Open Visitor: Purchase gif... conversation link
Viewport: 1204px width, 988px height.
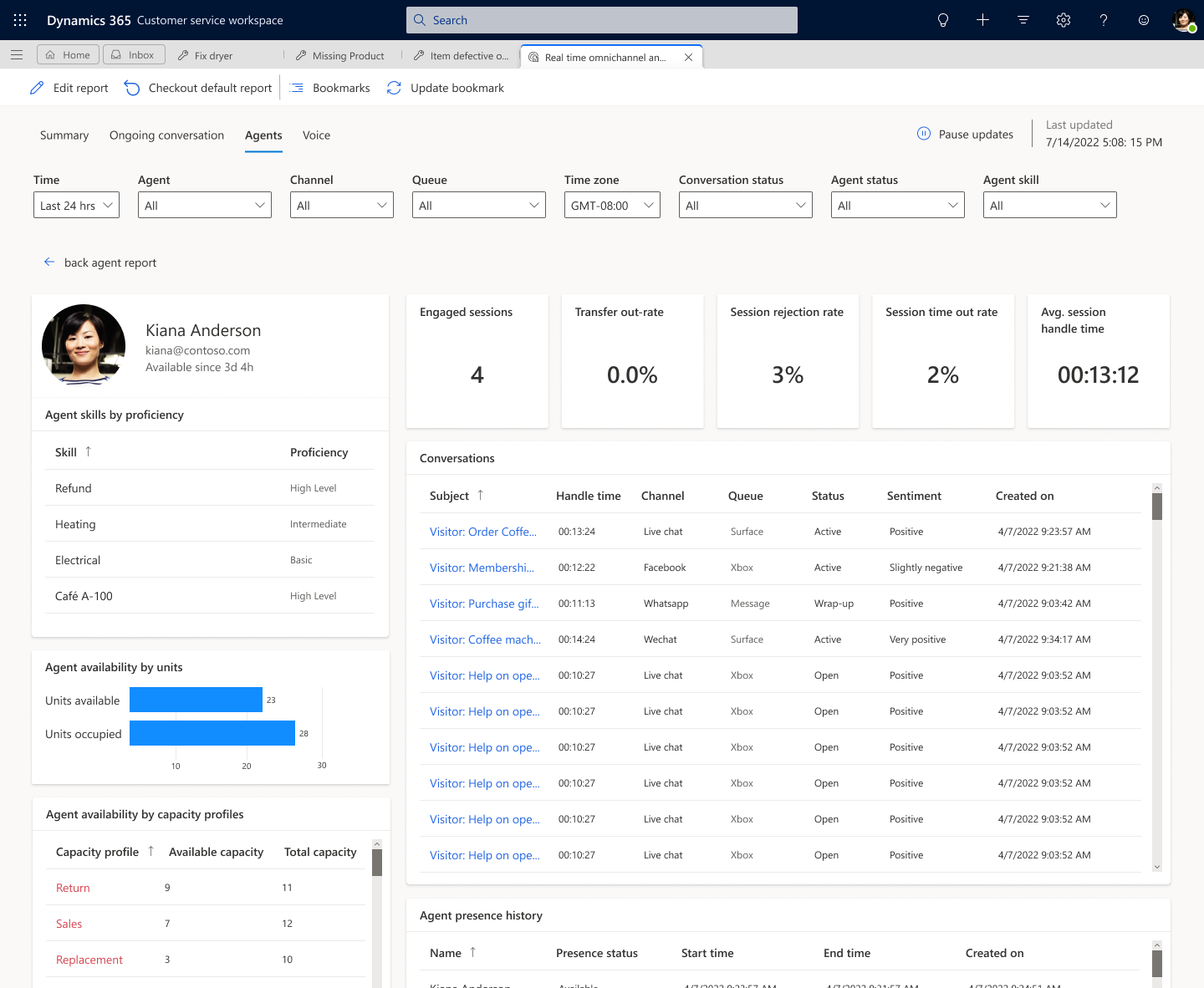coord(484,603)
